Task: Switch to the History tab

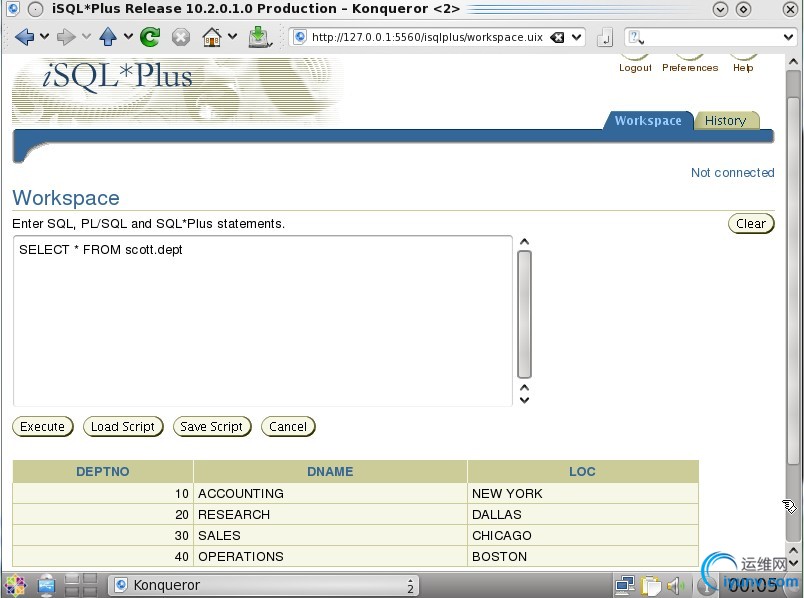Action: 725,121
